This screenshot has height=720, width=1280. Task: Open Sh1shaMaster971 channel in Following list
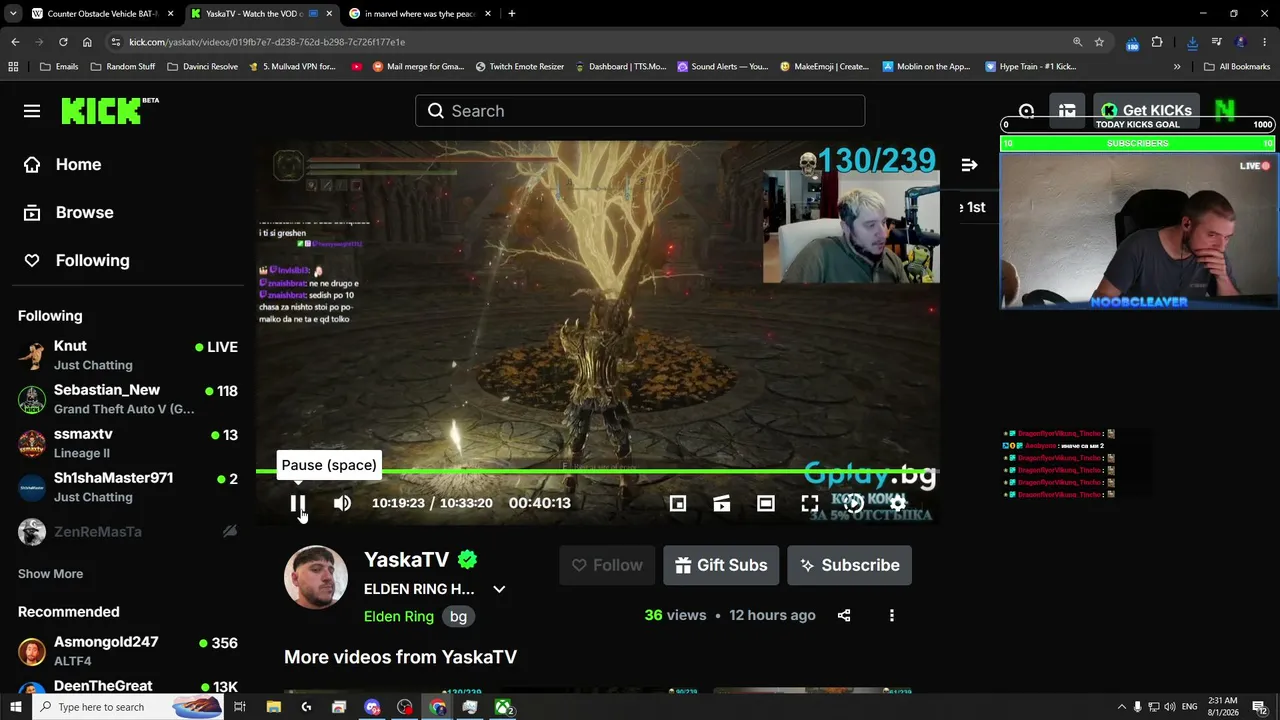click(128, 487)
